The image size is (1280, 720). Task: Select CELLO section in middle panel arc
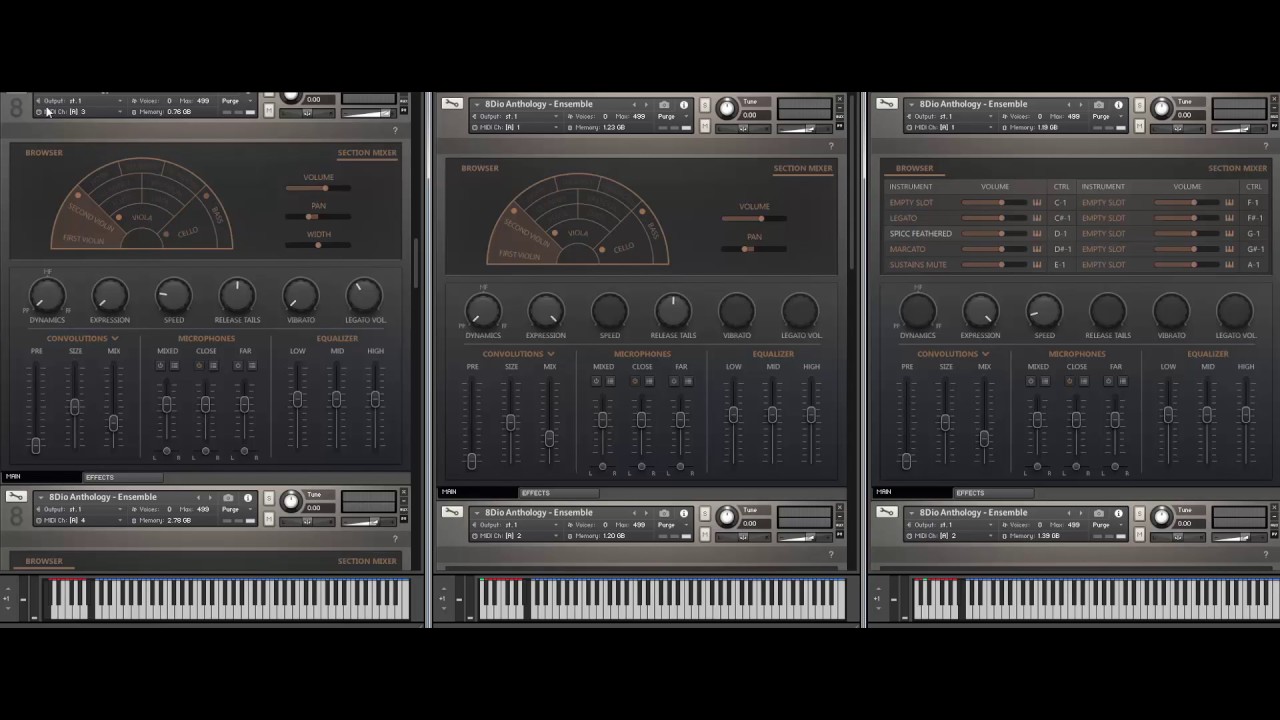[623, 247]
